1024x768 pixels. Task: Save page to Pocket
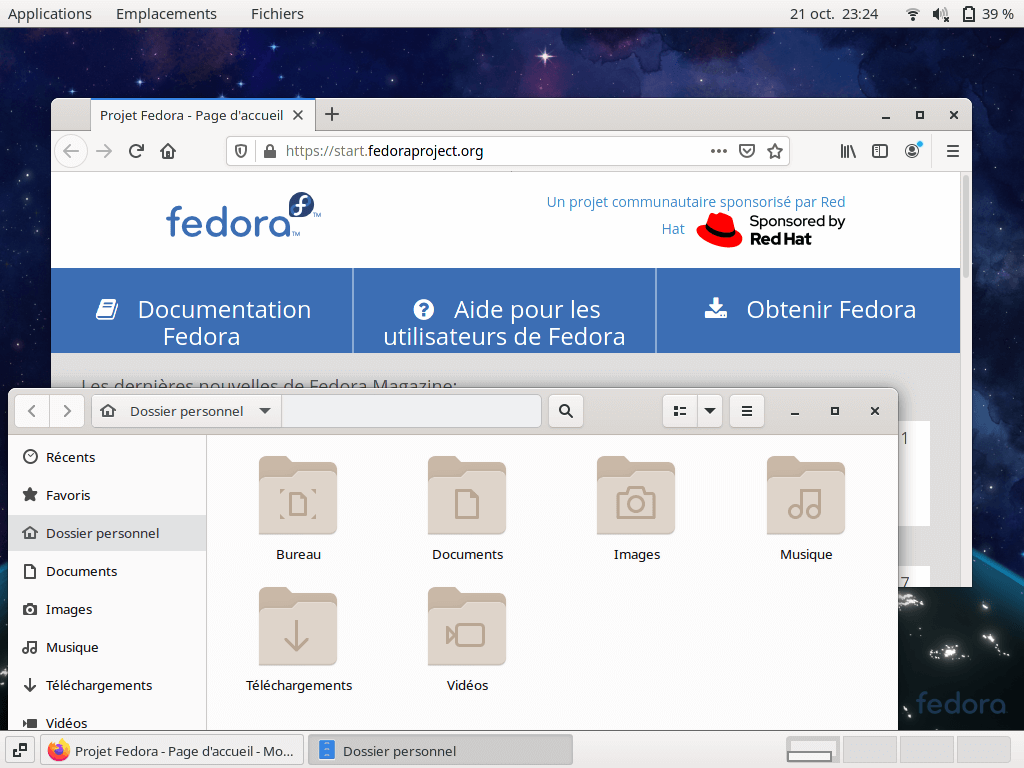[746, 152]
